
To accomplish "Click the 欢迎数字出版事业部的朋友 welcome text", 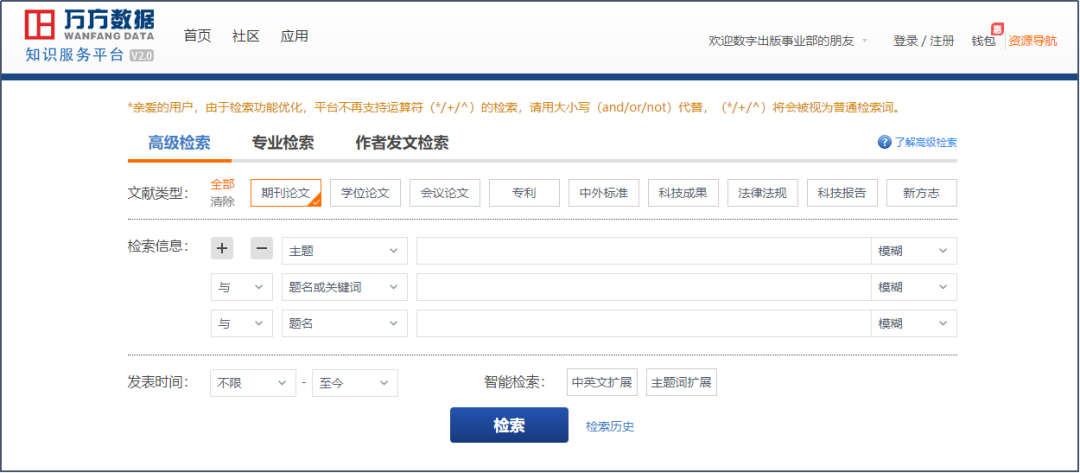I will [781, 41].
